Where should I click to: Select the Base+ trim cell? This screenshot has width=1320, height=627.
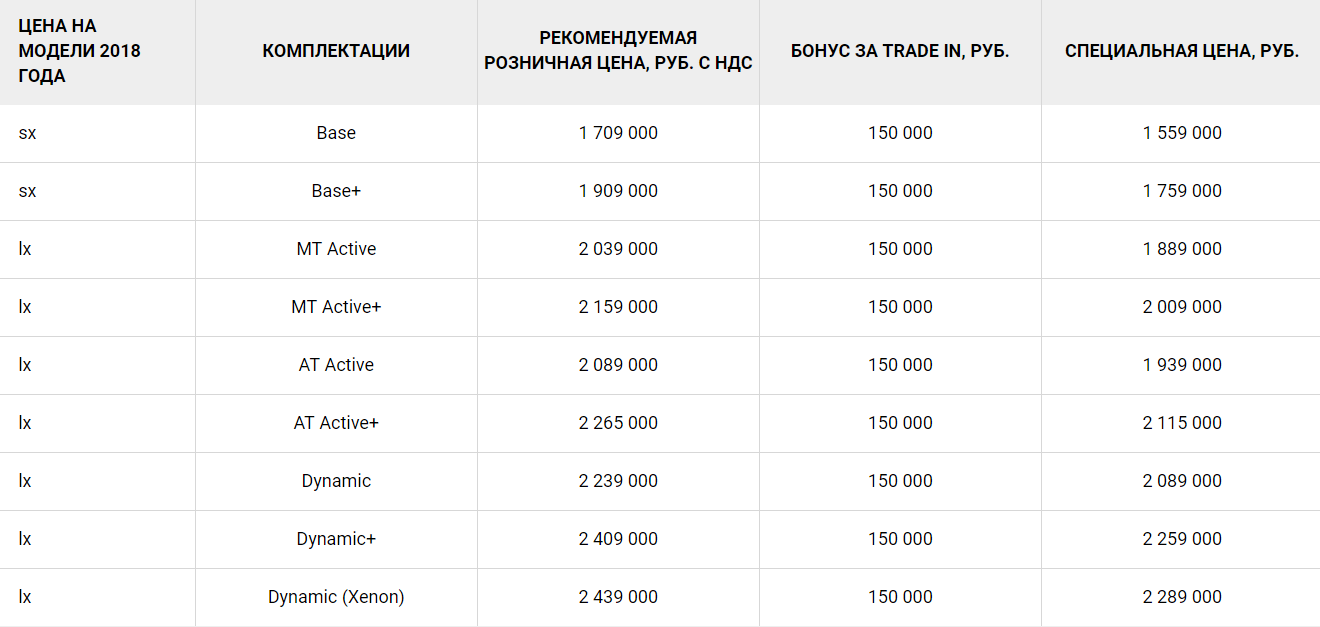(x=336, y=191)
